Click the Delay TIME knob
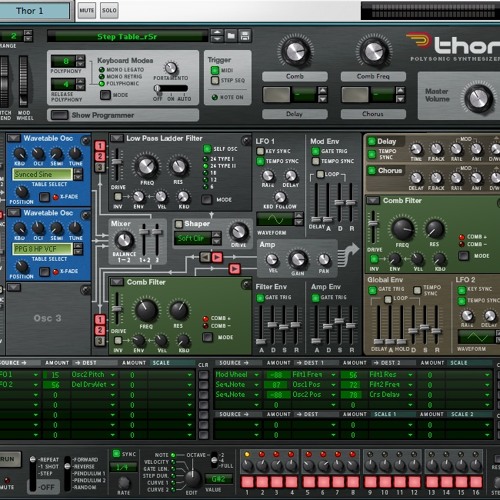The width and height of the screenshot is (500, 500). point(416,149)
